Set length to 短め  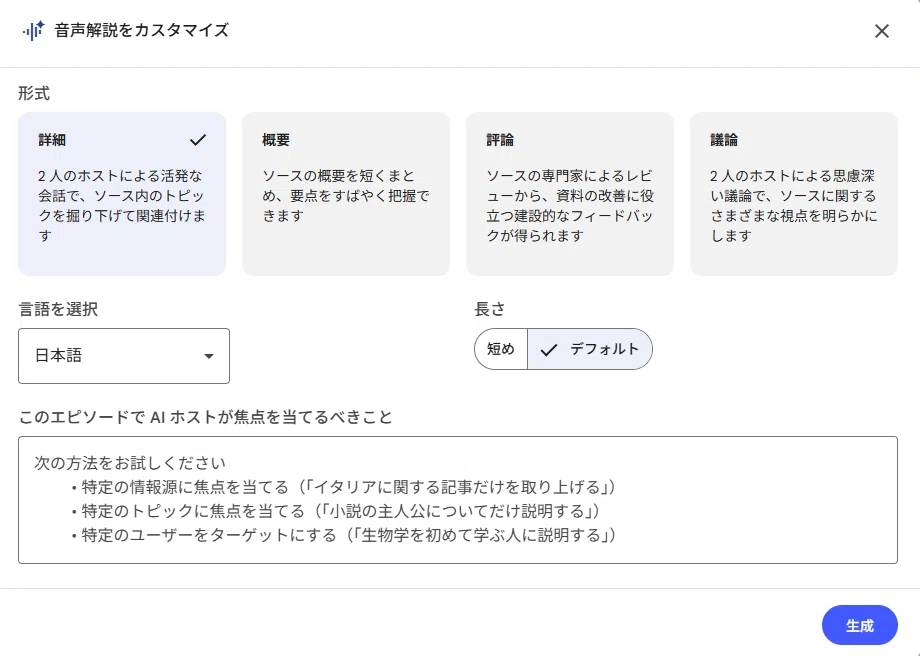pyautogui.click(x=501, y=349)
